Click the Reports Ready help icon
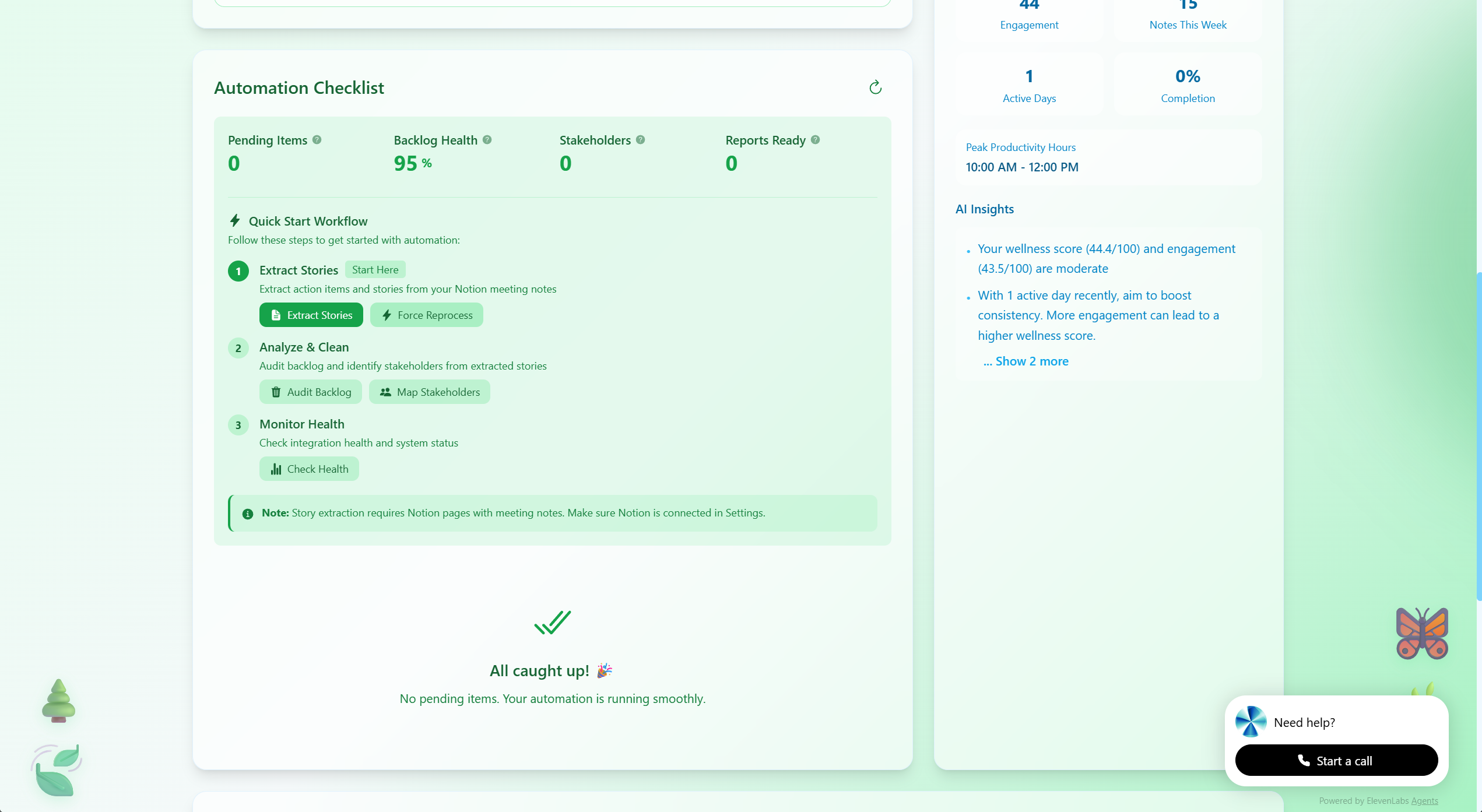 click(815, 140)
